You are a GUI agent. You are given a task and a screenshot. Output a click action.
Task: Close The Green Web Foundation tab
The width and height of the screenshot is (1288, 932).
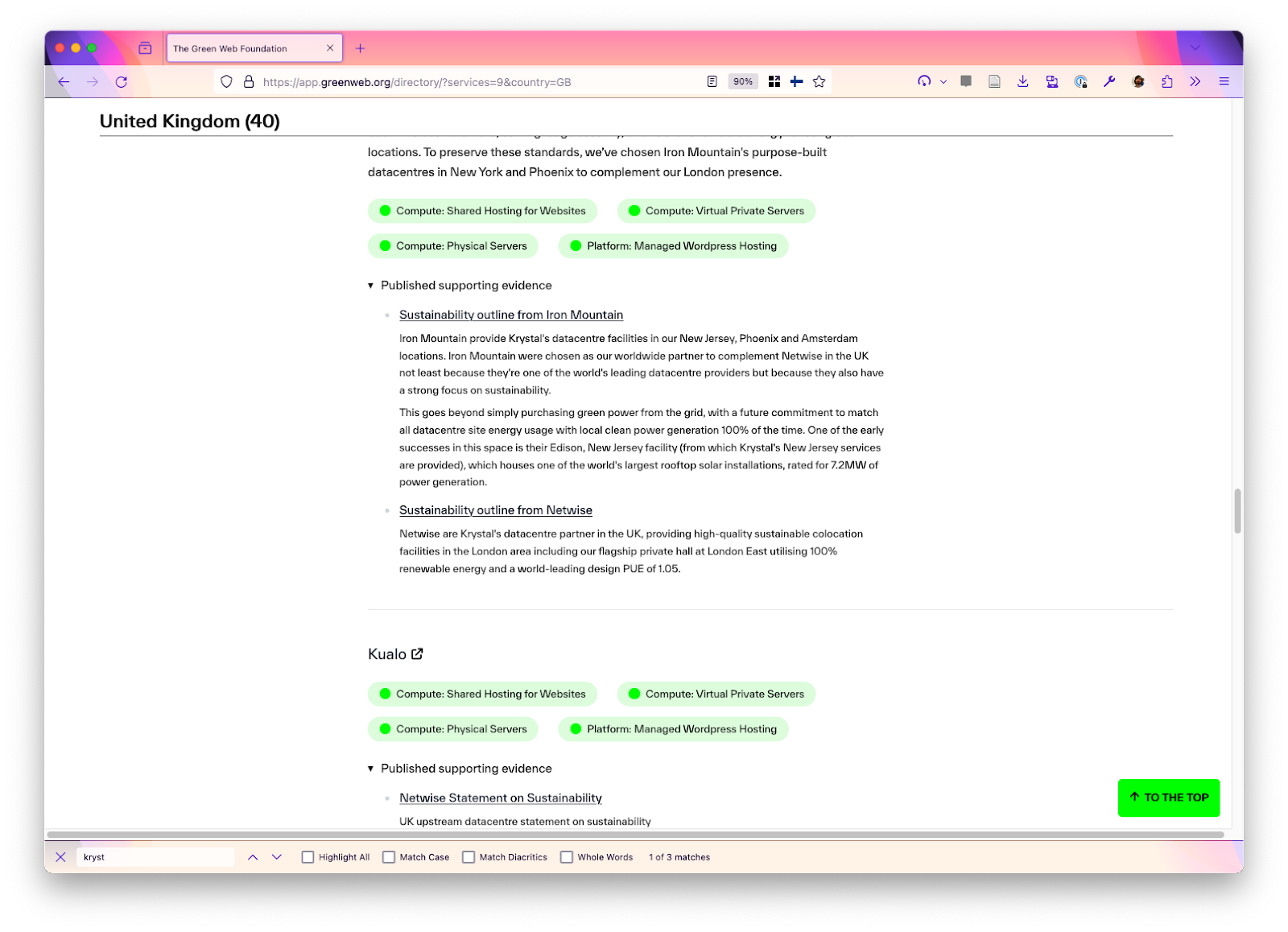pyautogui.click(x=330, y=48)
